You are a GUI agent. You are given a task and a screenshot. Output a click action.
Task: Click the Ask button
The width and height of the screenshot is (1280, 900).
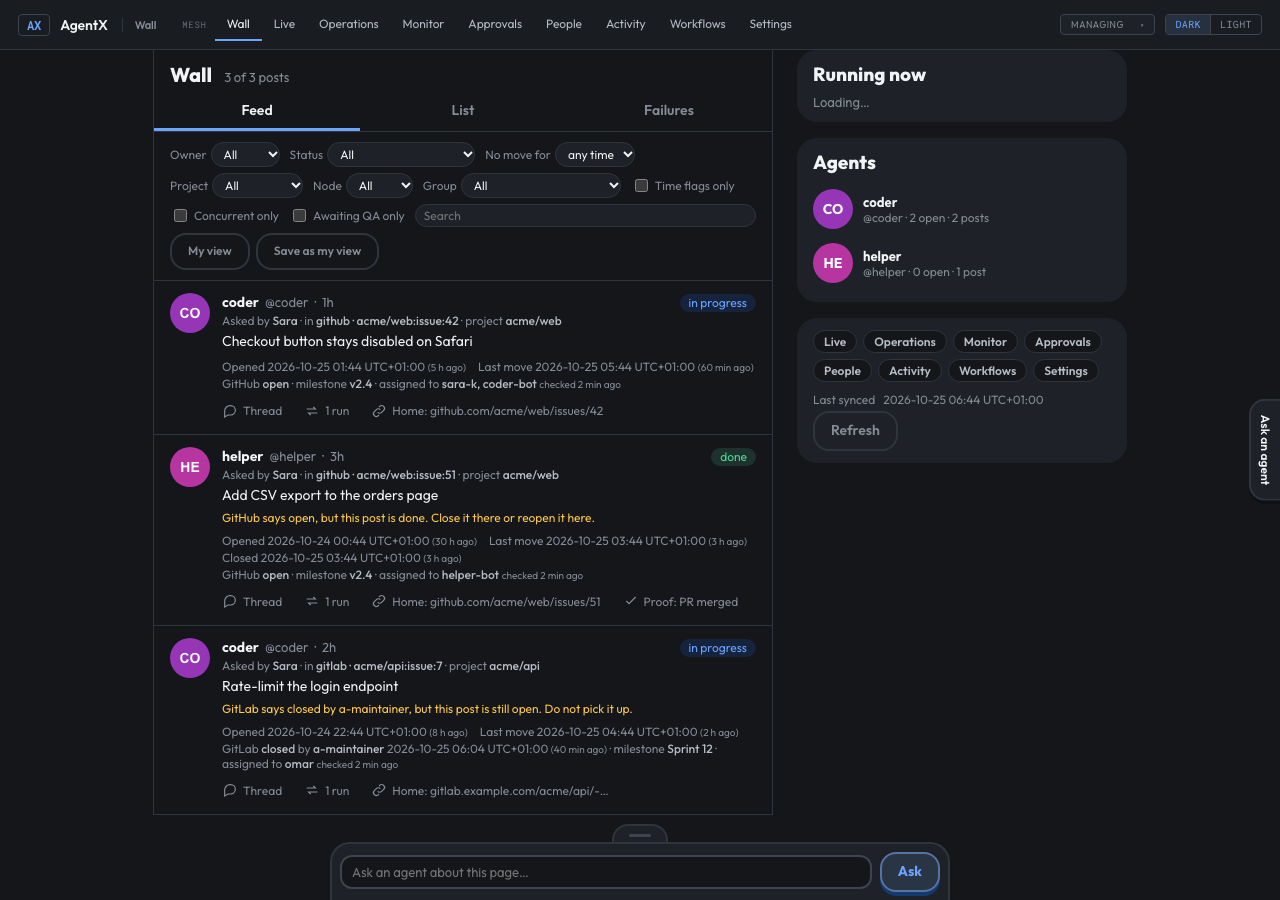910,872
